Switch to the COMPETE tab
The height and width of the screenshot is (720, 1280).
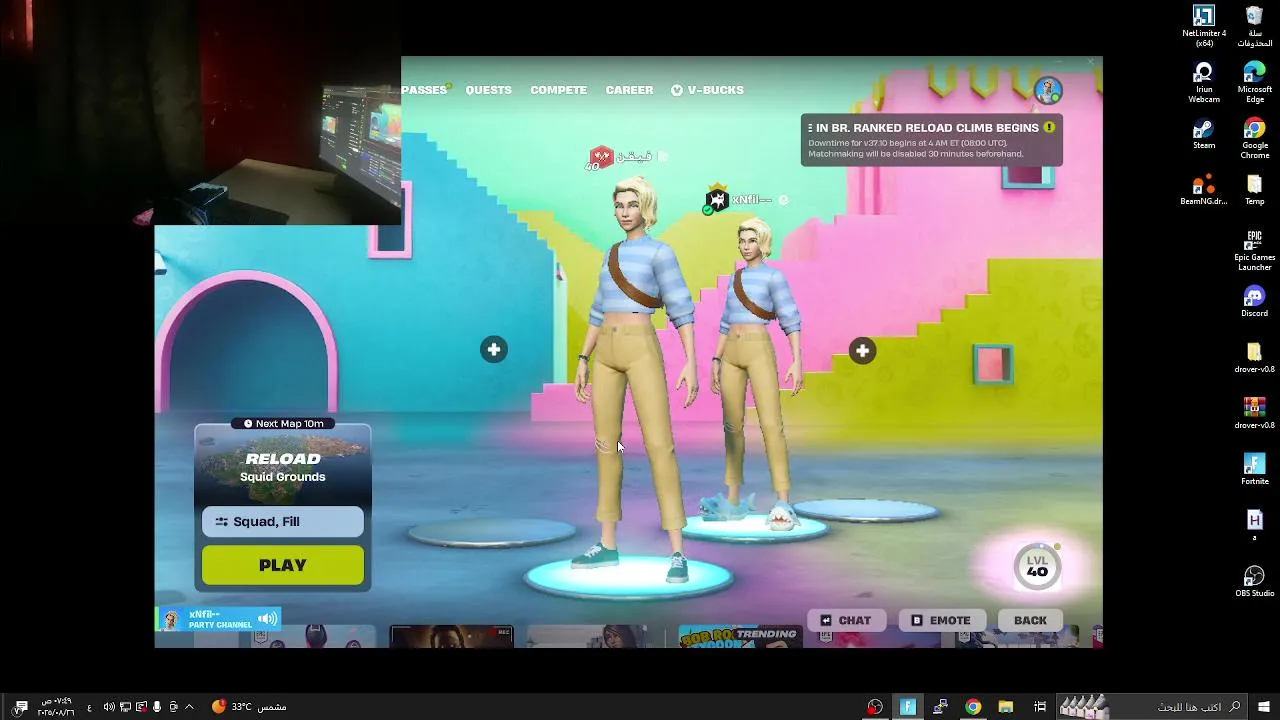[559, 90]
